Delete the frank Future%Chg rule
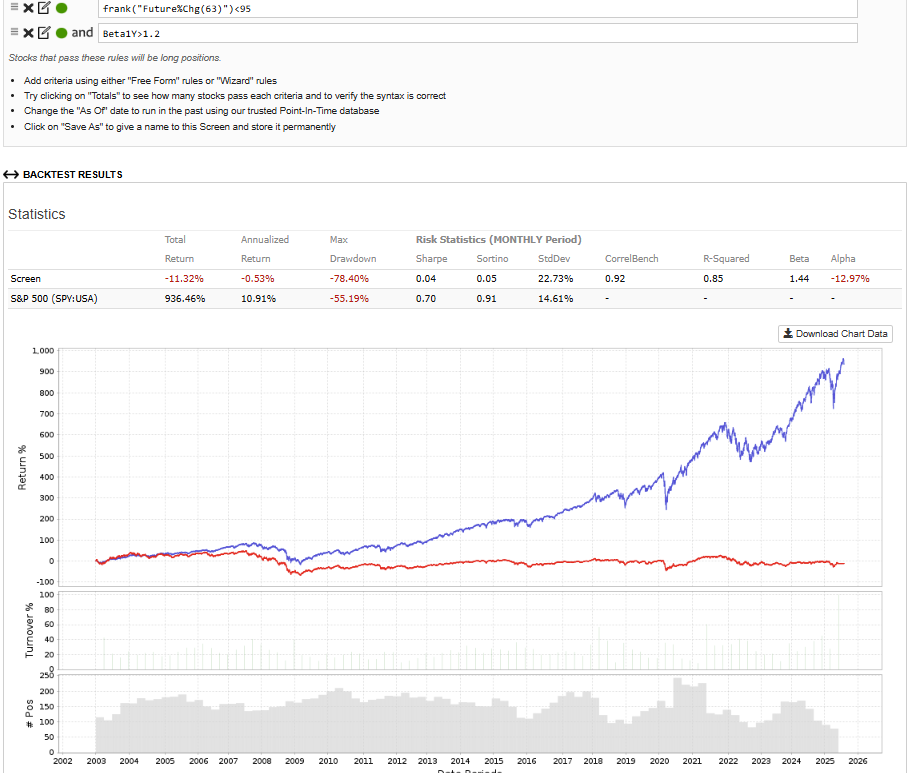Viewport: 911px width, 773px height. 28,8
